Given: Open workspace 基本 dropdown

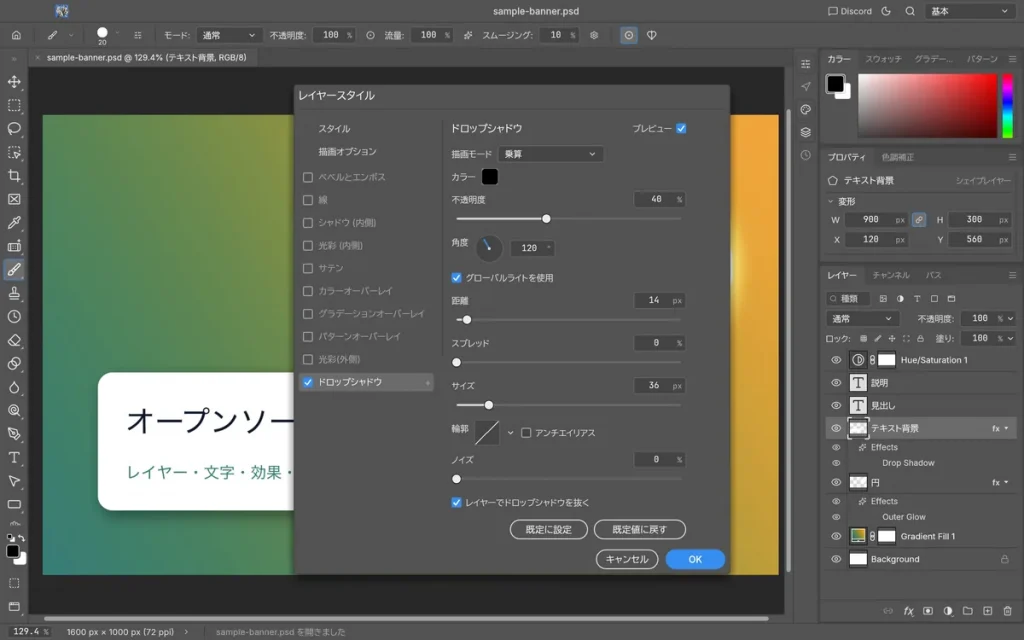Looking at the screenshot, I should [970, 11].
